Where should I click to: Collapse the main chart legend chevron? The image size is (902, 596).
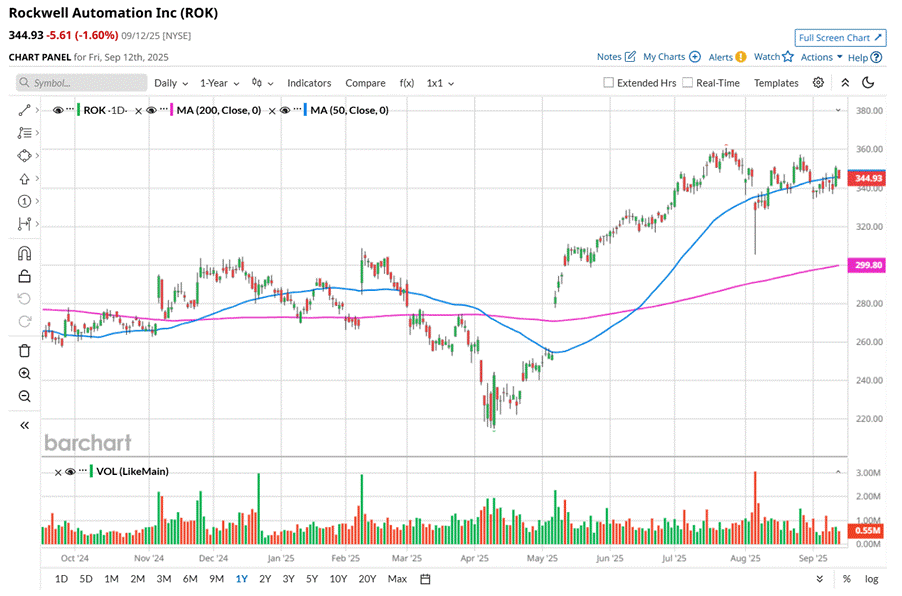[x=838, y=110]
